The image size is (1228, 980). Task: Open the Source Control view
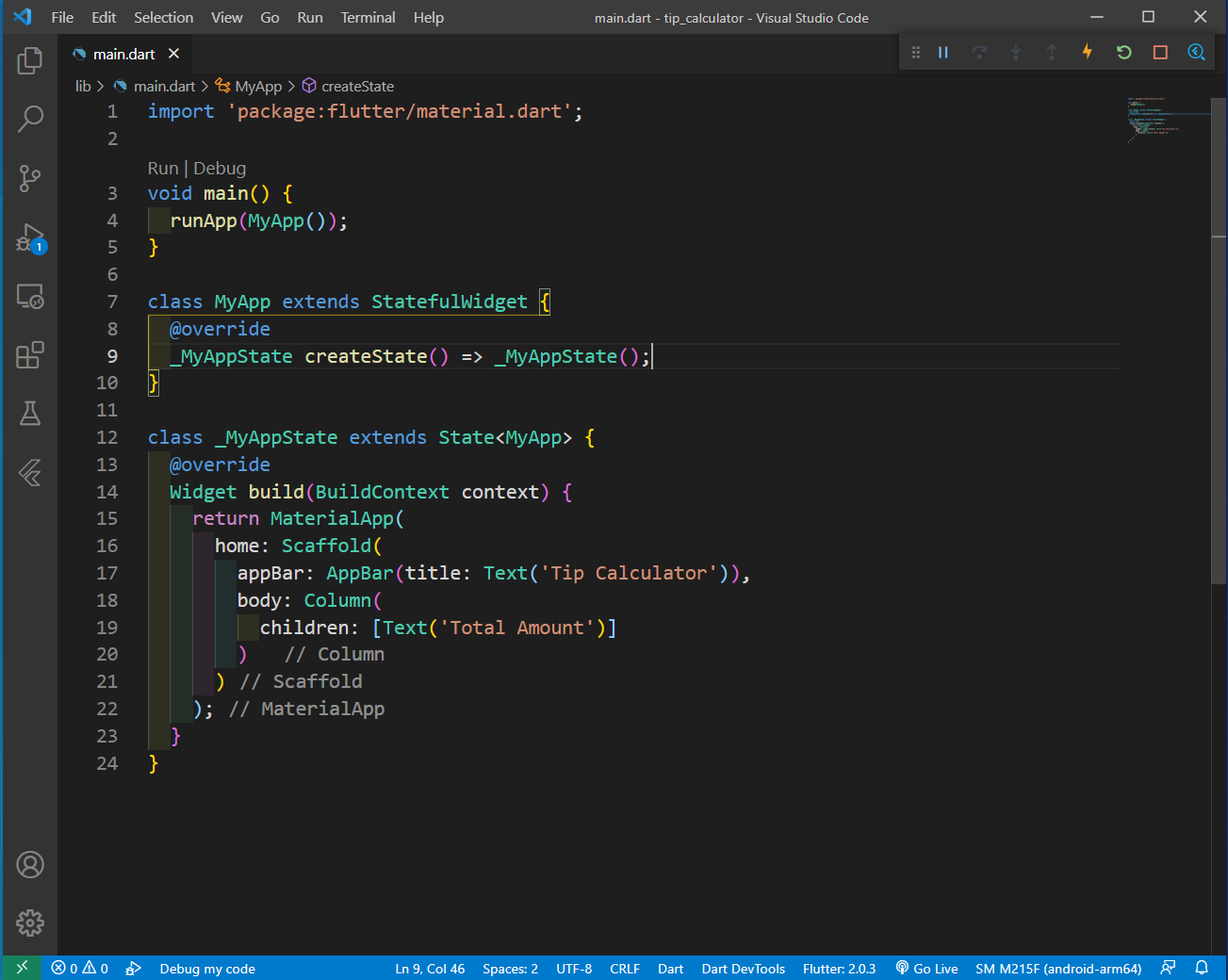coord(30,178)
